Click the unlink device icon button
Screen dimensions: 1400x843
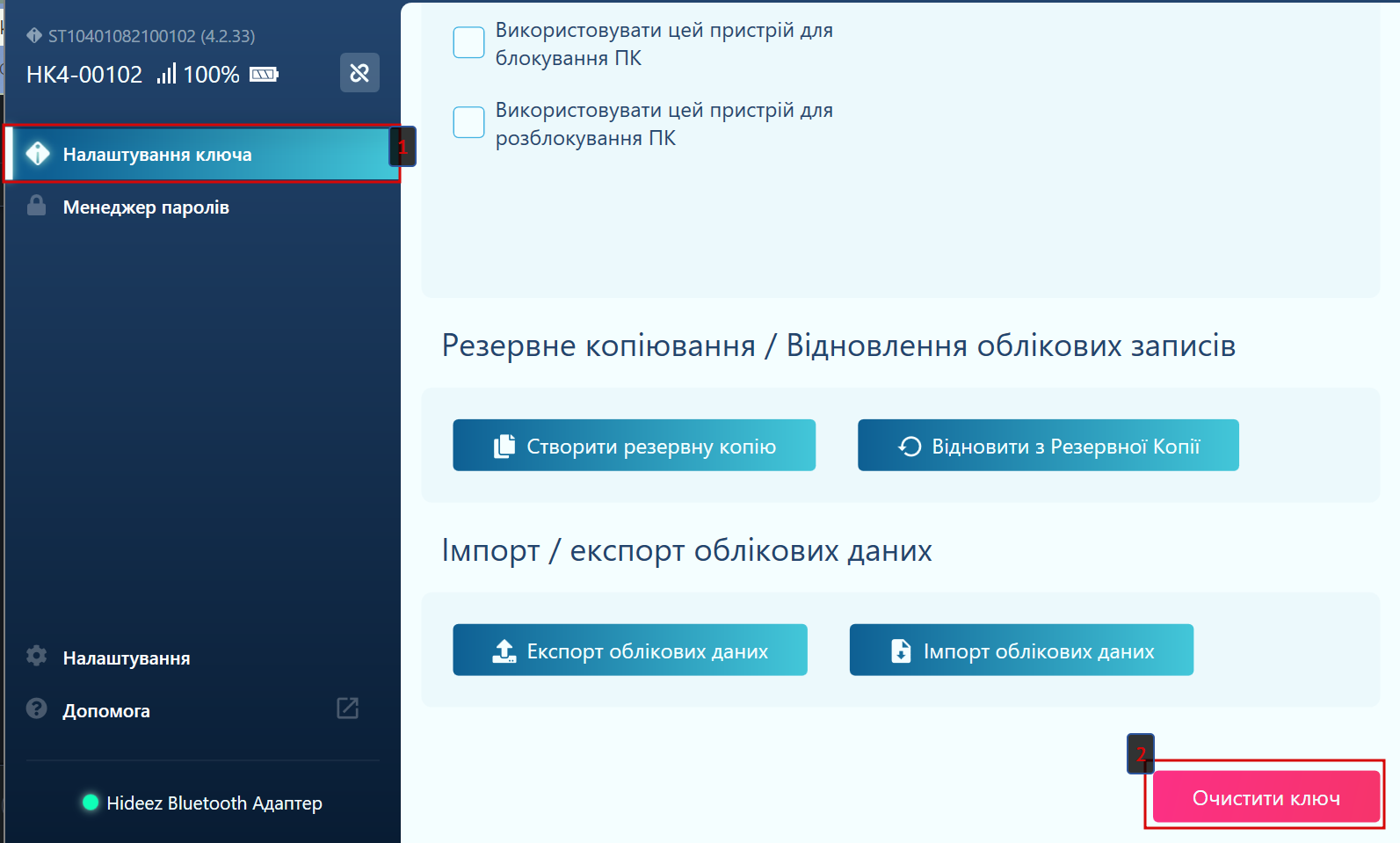359,72
